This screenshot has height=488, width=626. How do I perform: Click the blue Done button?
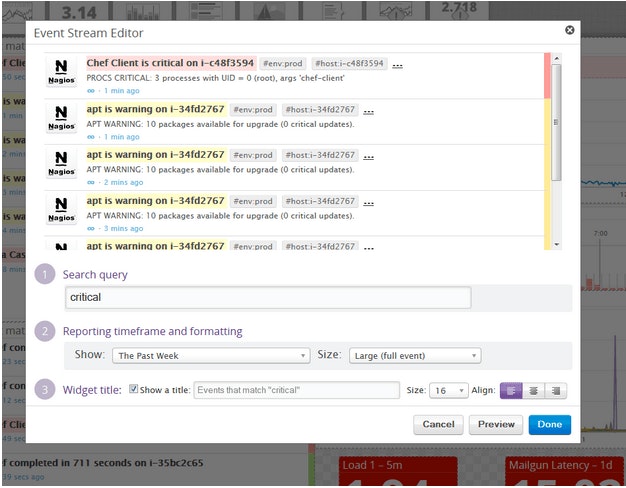pyautogui.click(x=549, y=424)
